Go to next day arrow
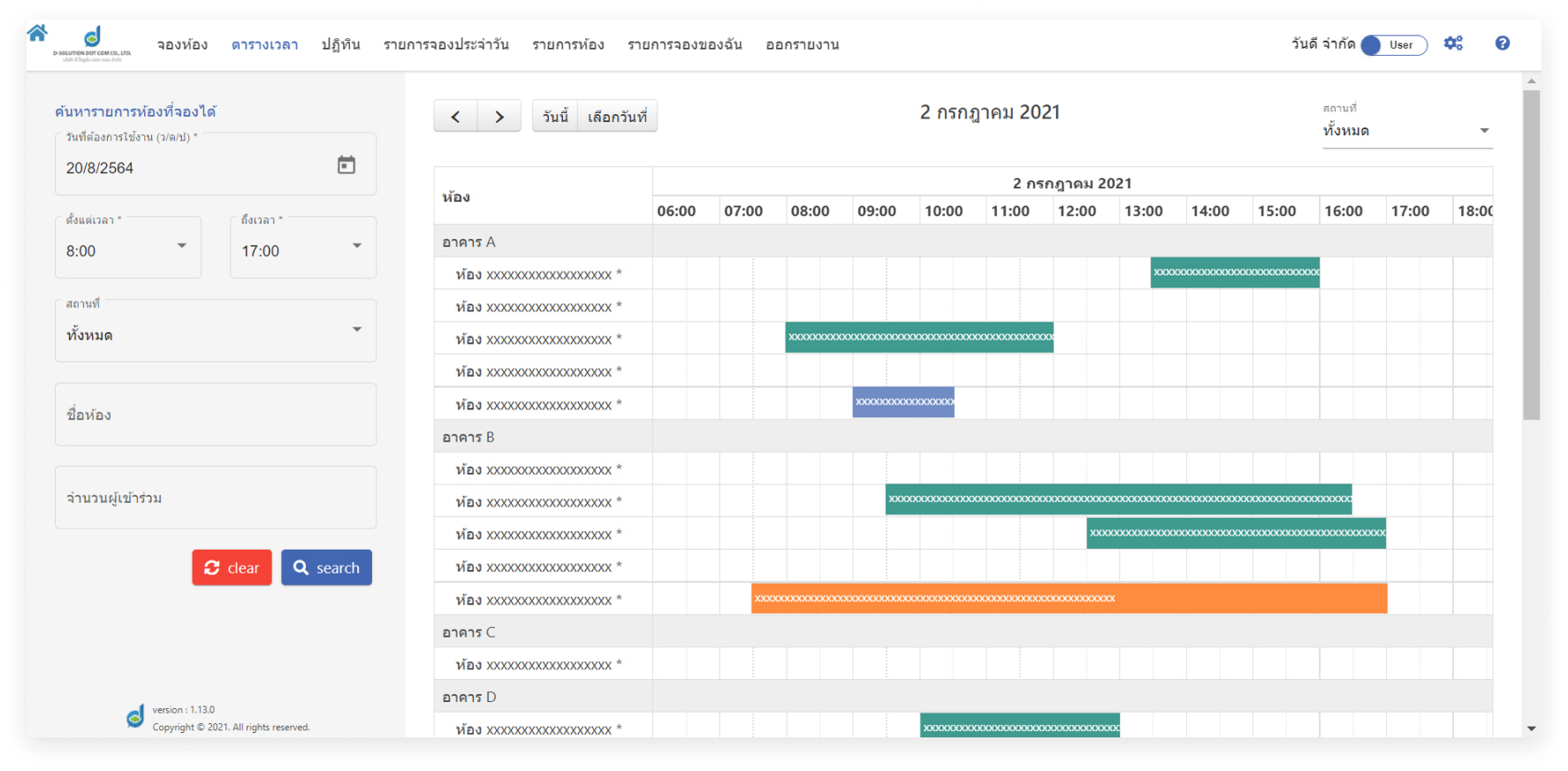1568x771 pixels. coord(499,117)
